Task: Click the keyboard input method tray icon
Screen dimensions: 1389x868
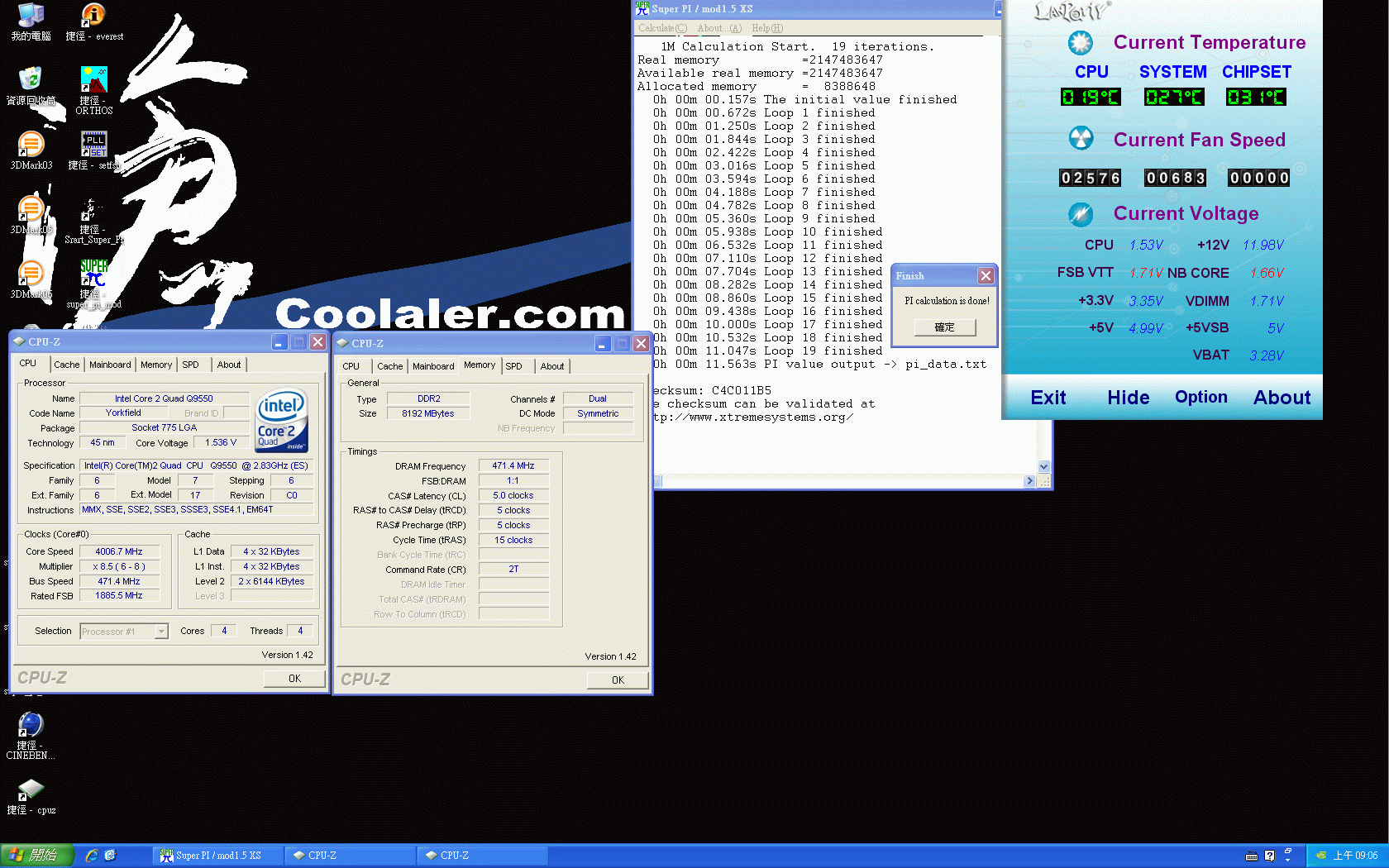Action: [1252, 856]
